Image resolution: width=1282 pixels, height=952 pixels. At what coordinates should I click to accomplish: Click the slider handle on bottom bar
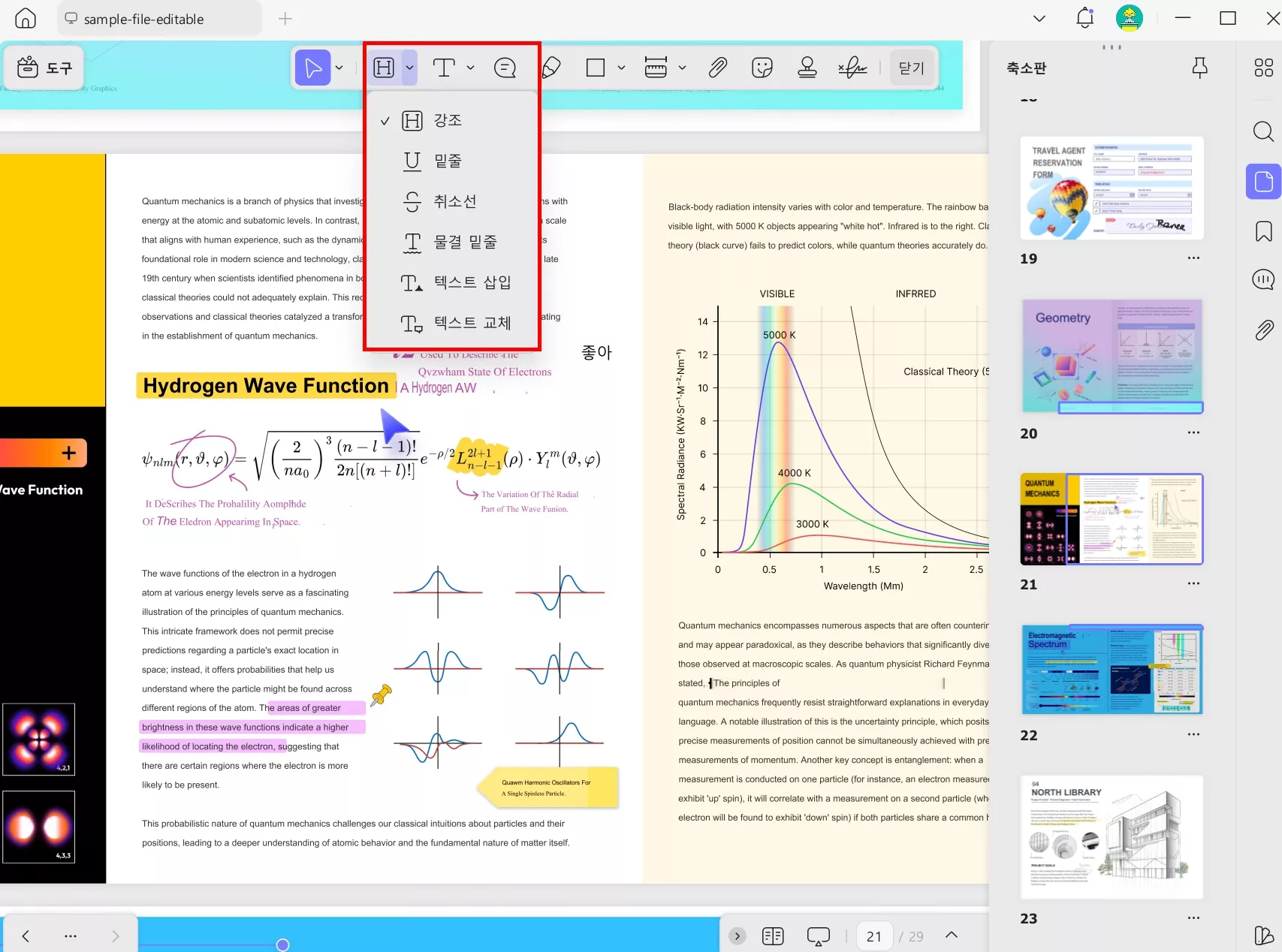(282, 944)
